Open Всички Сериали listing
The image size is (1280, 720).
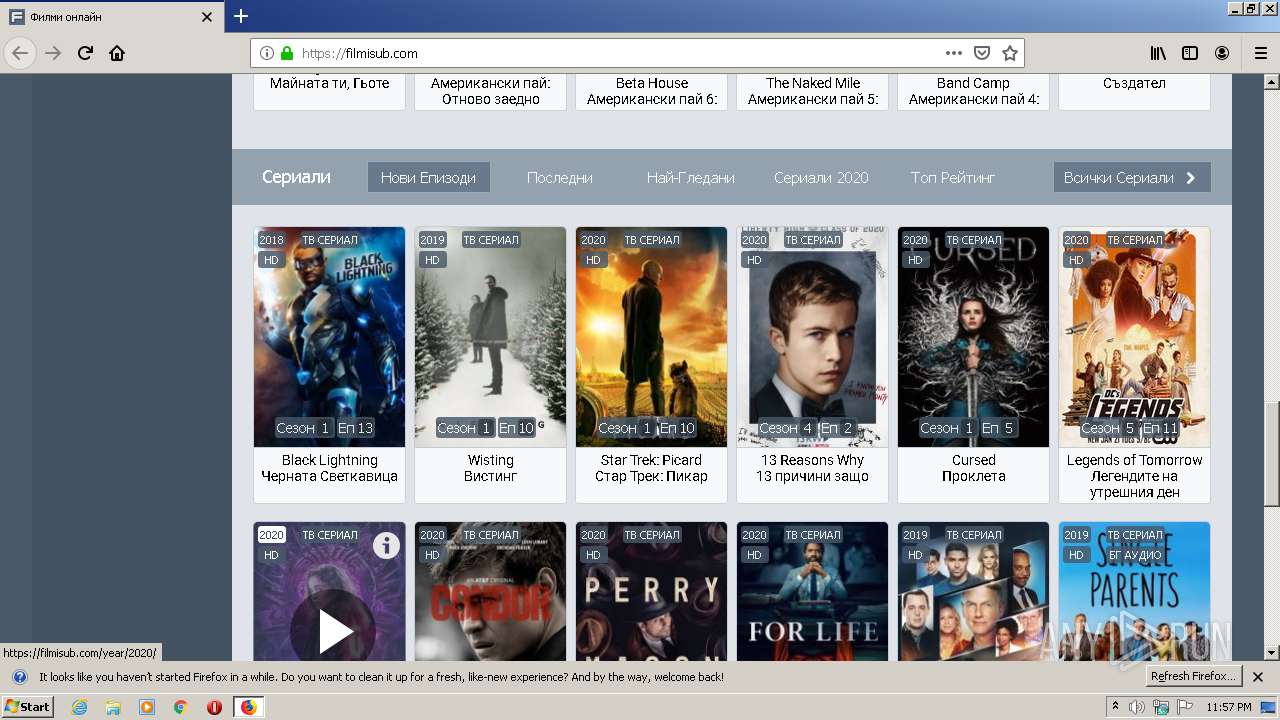click(x=1132, y=177)
